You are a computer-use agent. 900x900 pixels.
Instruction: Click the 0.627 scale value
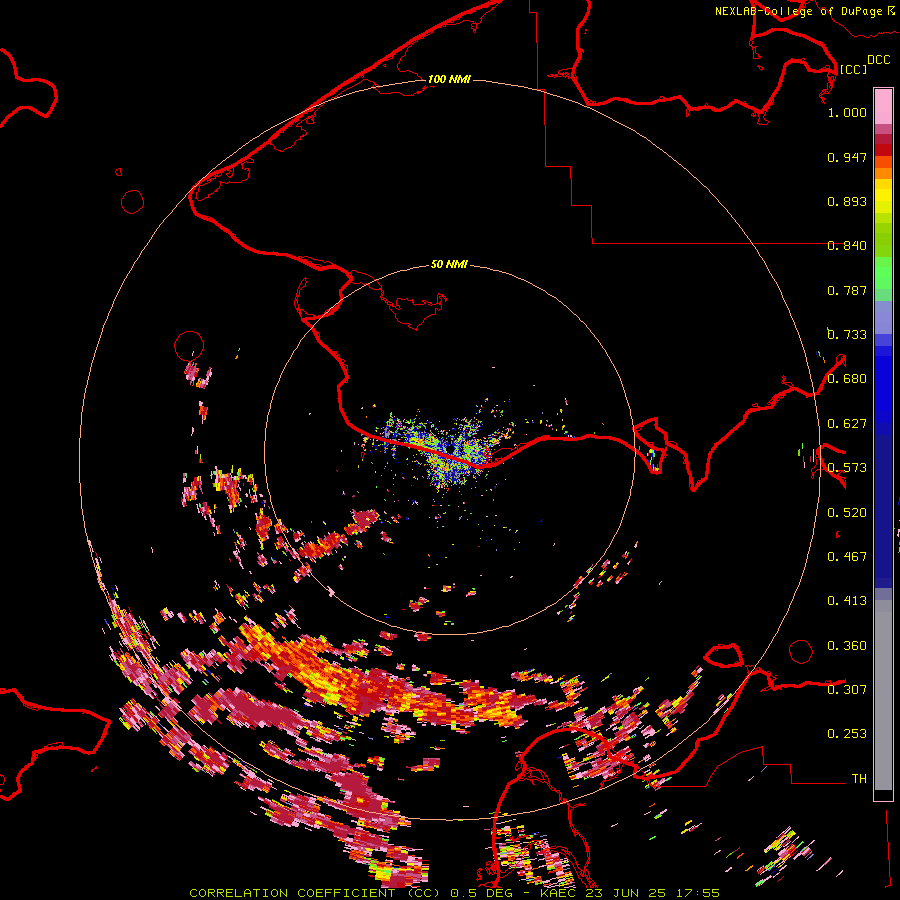coord(847,424)
